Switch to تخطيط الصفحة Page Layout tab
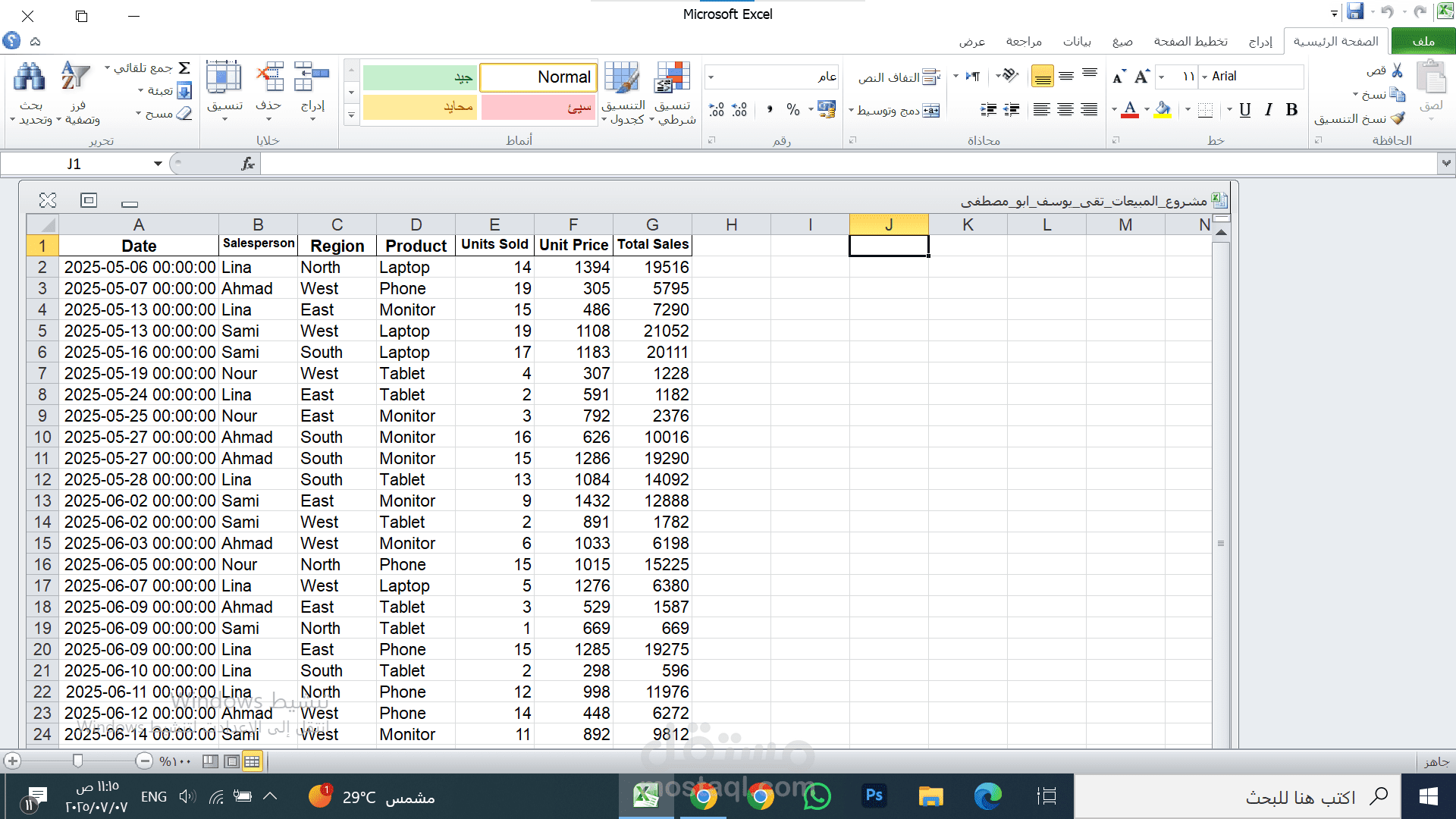 (1191, 41)
